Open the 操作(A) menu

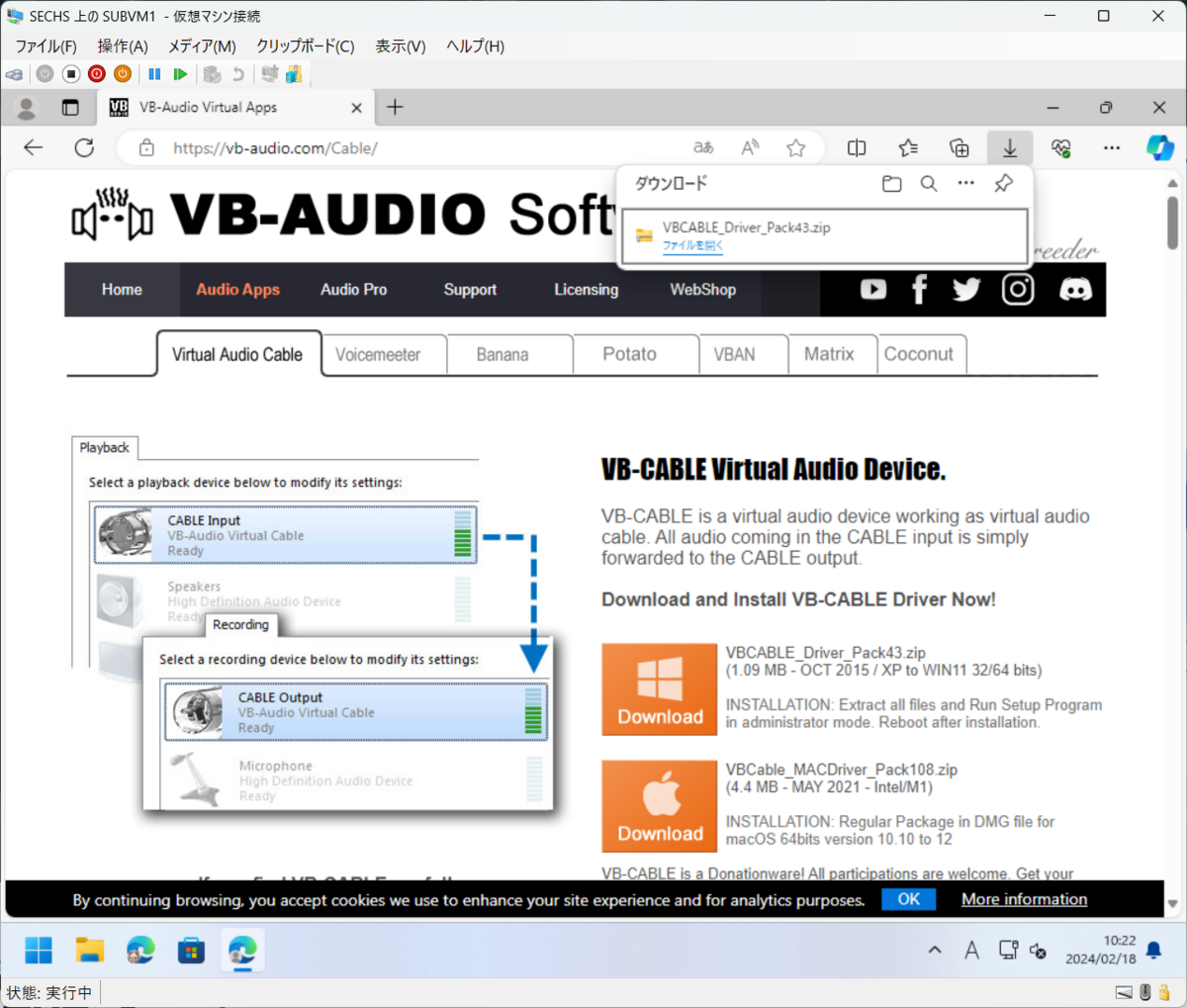pos(123,46)
